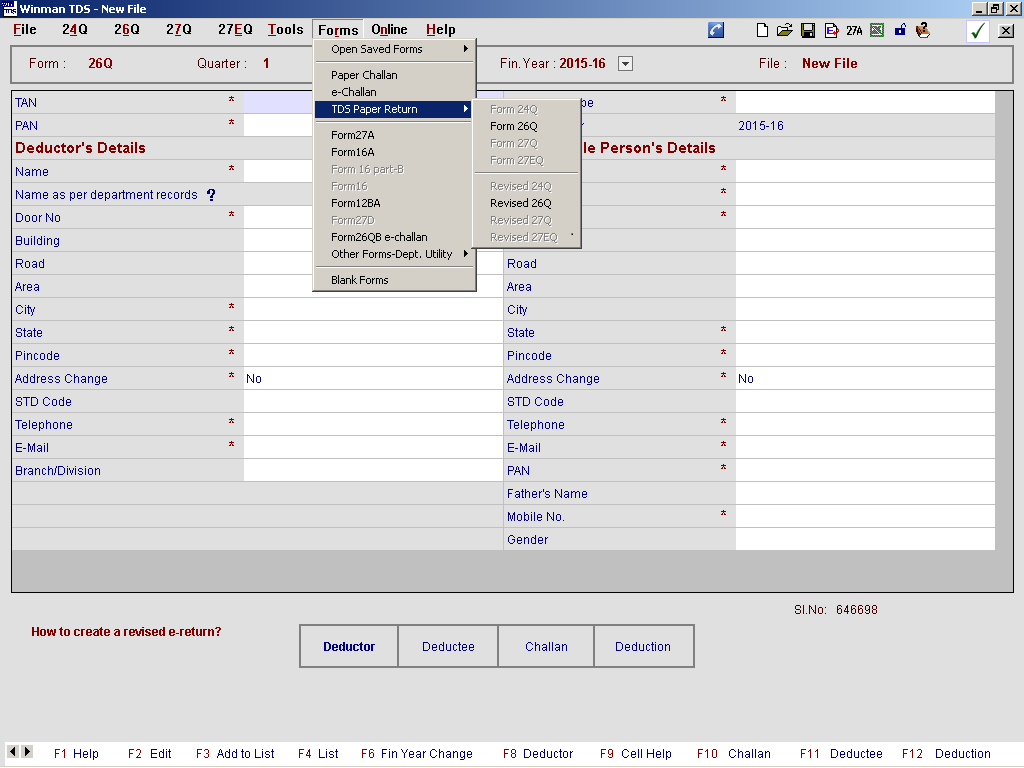Click the blue padlock icon
Screen dimensions: 1024x768
coord(900,31)
